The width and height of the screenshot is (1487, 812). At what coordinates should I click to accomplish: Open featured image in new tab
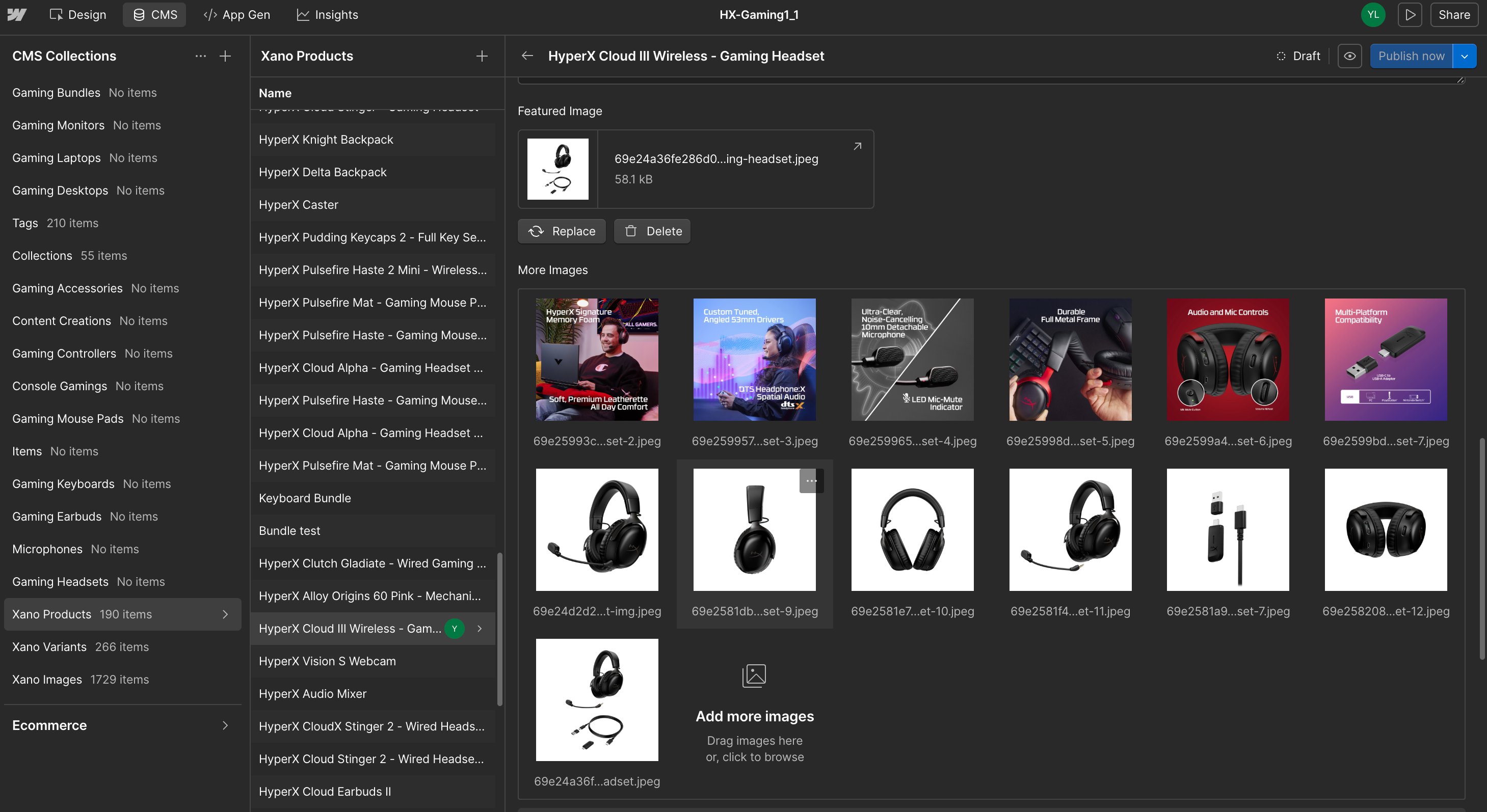(857, 146)
